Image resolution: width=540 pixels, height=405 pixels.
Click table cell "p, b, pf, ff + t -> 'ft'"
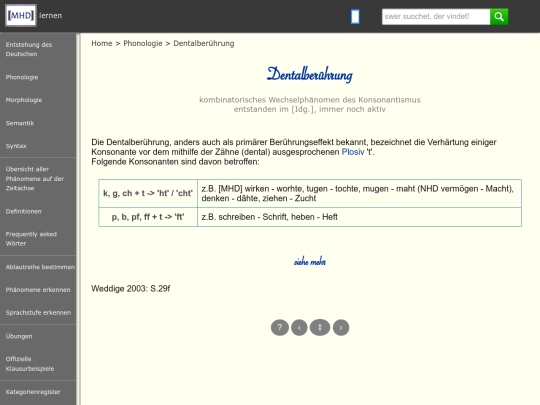point(148,217)
